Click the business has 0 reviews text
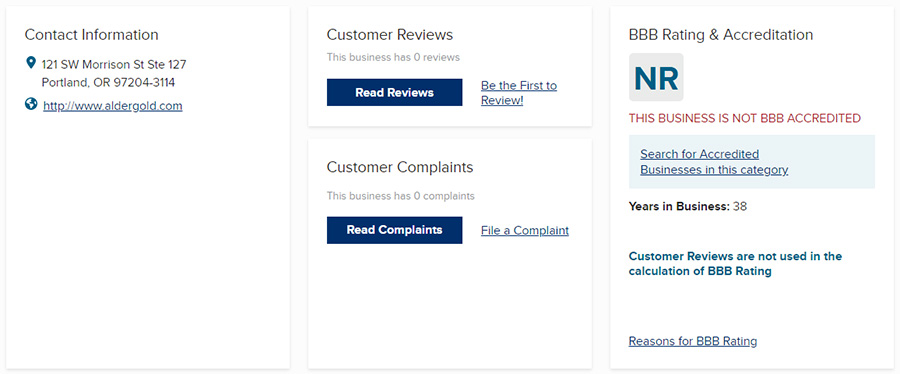Image resolution: width=900 pixels, height=374 pixels. point(393,57)
